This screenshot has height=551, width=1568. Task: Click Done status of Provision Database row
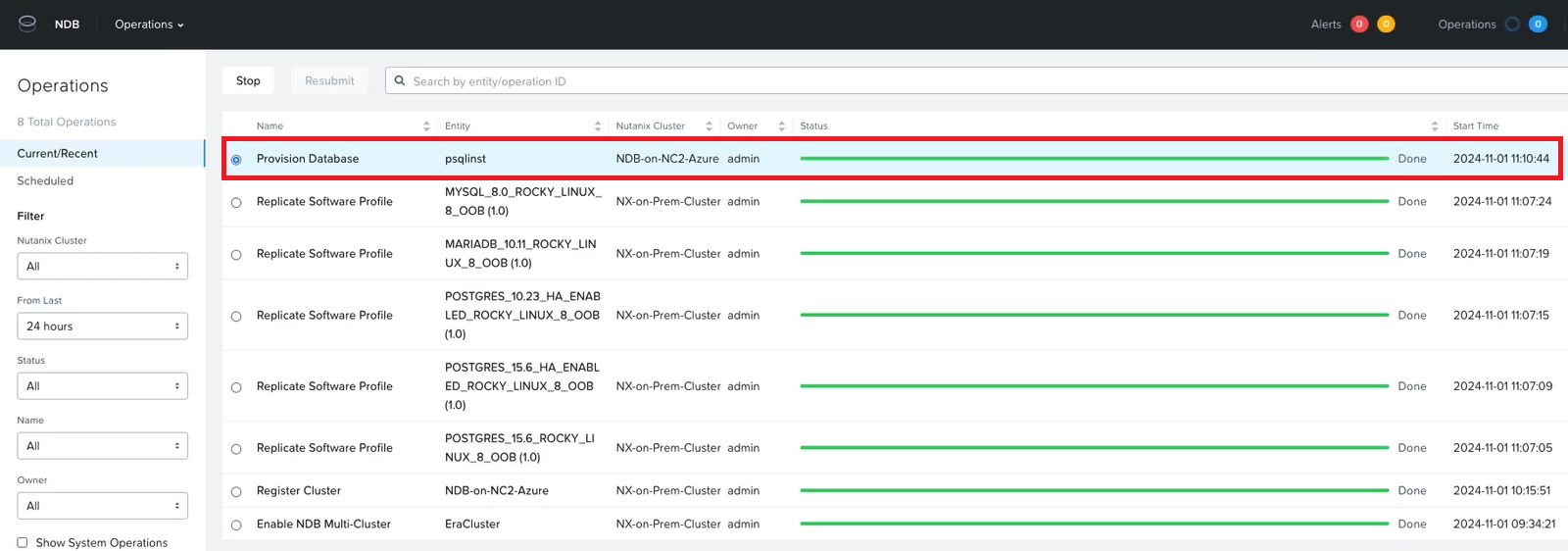pos(1412,158)
